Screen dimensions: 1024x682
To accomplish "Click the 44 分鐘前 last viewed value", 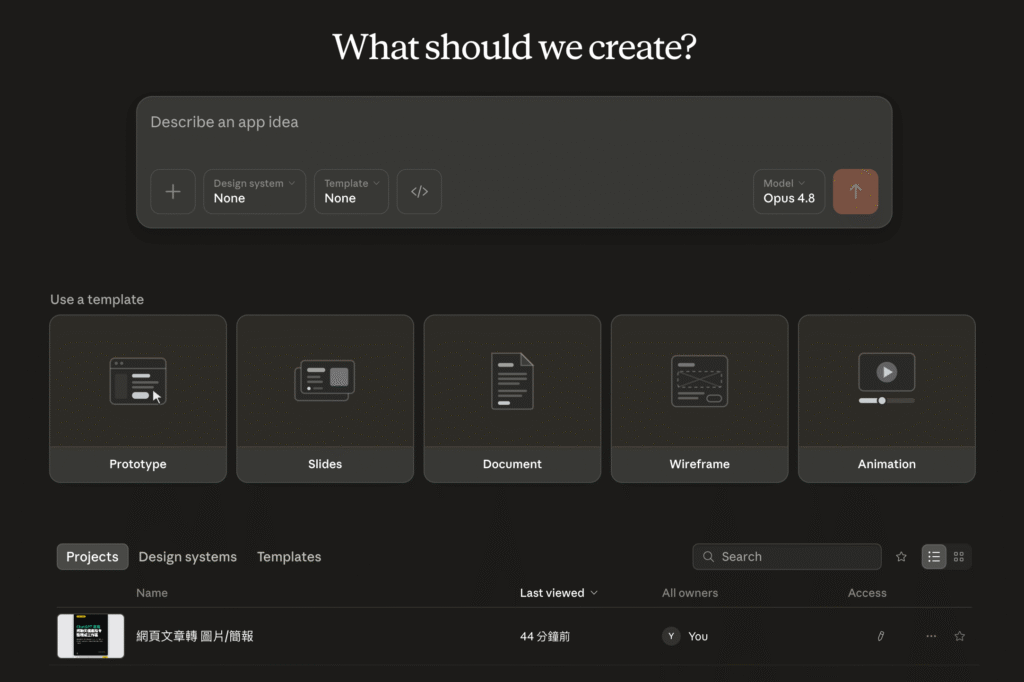I will click(545, 636).
